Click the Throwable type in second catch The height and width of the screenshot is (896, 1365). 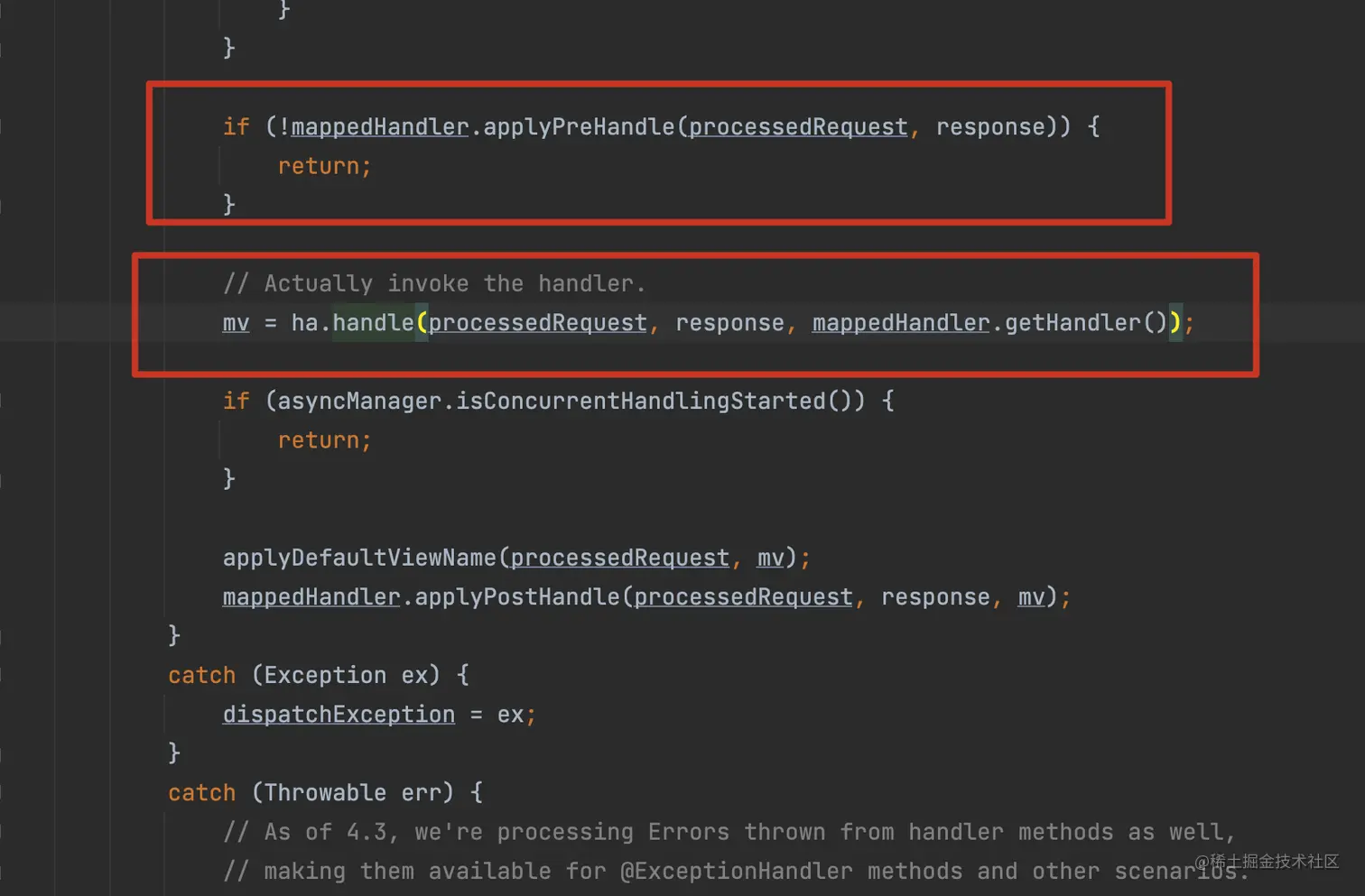click(325, 793)
